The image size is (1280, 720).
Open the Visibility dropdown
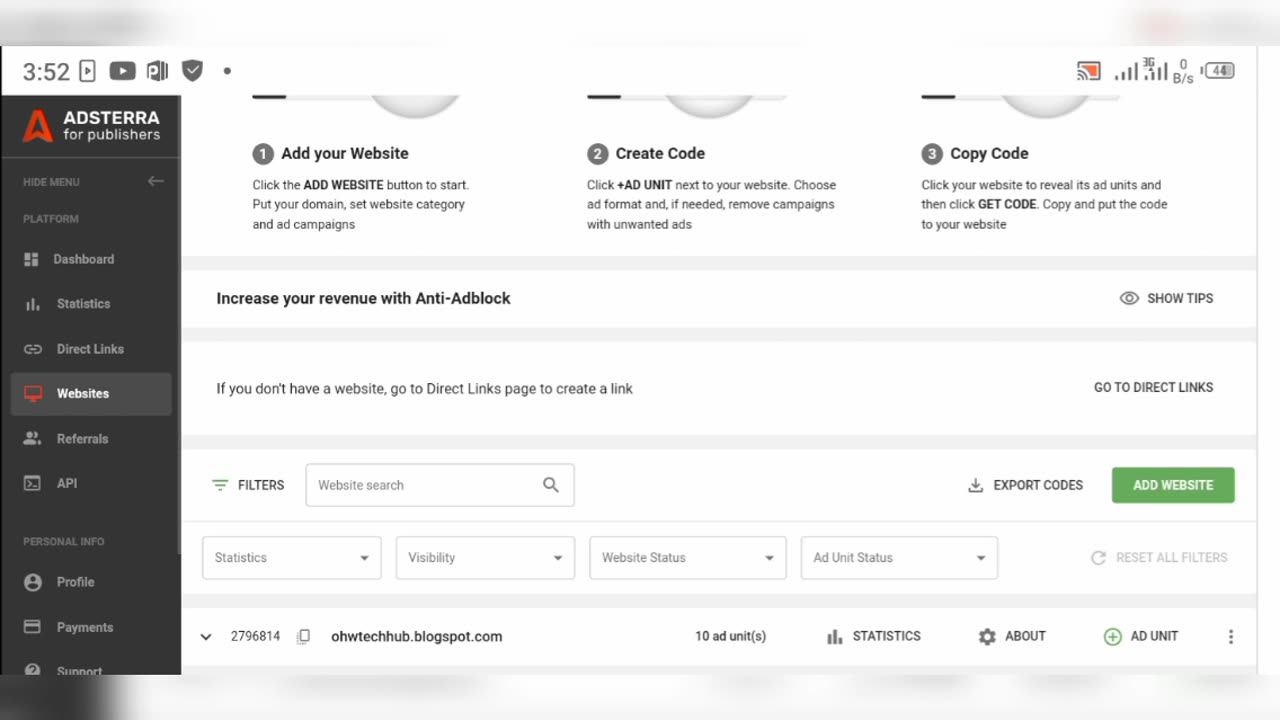[485, 558]
